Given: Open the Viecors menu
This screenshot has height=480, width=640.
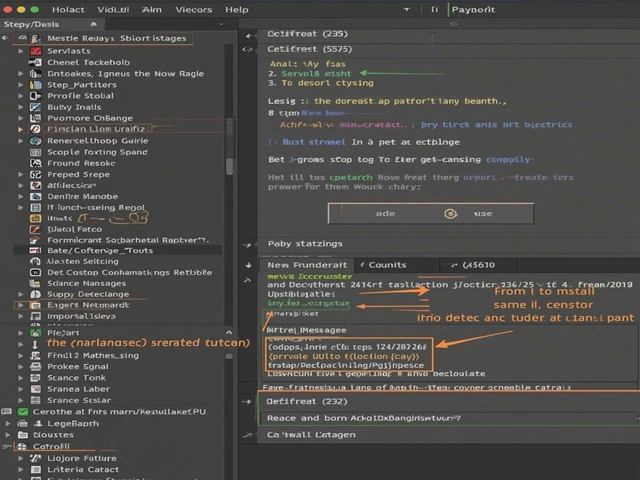Looking at the screenshot, I should pyautogui.click(x=193, y=9).
